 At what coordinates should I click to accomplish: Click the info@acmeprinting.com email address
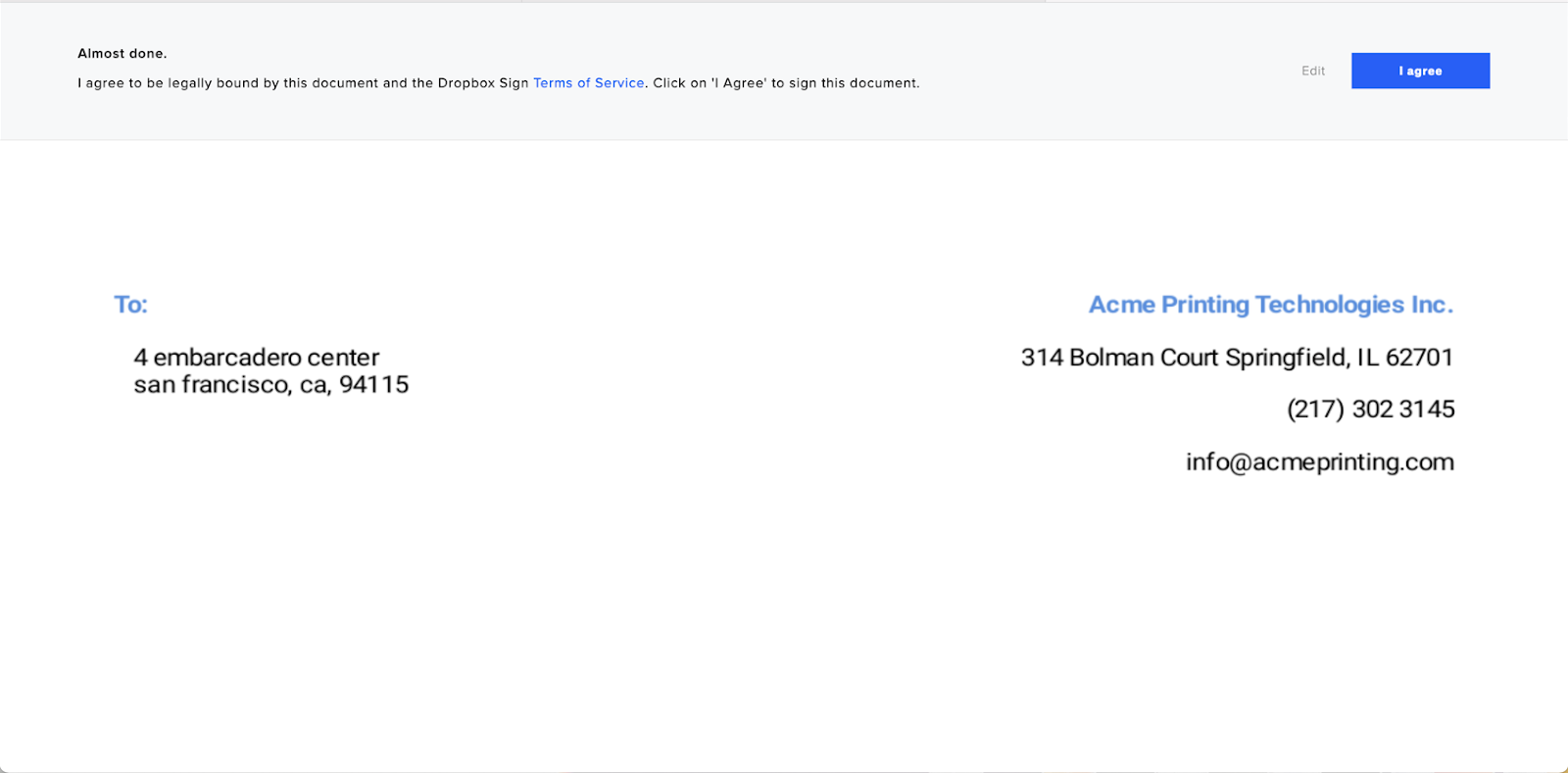point(1319,462)
